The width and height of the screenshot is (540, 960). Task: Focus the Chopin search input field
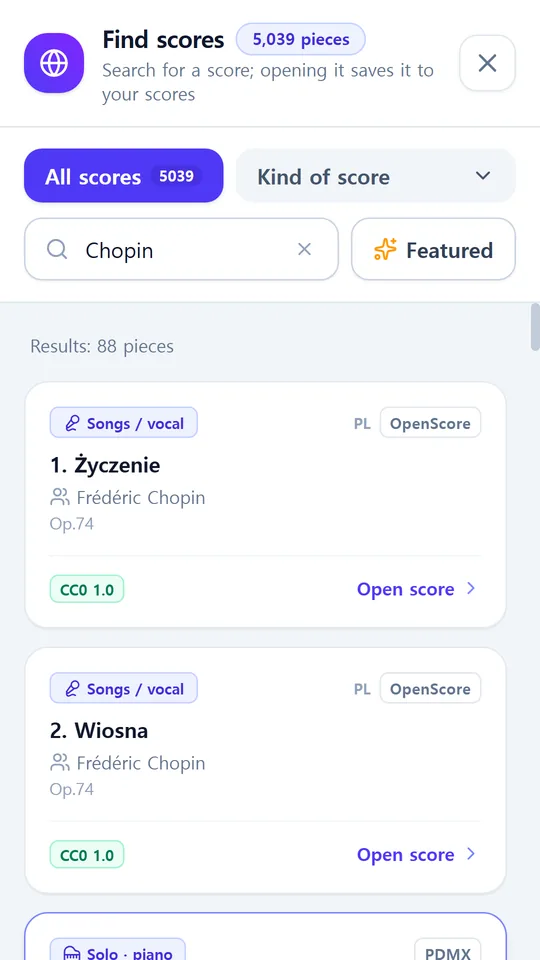(181, 249)
